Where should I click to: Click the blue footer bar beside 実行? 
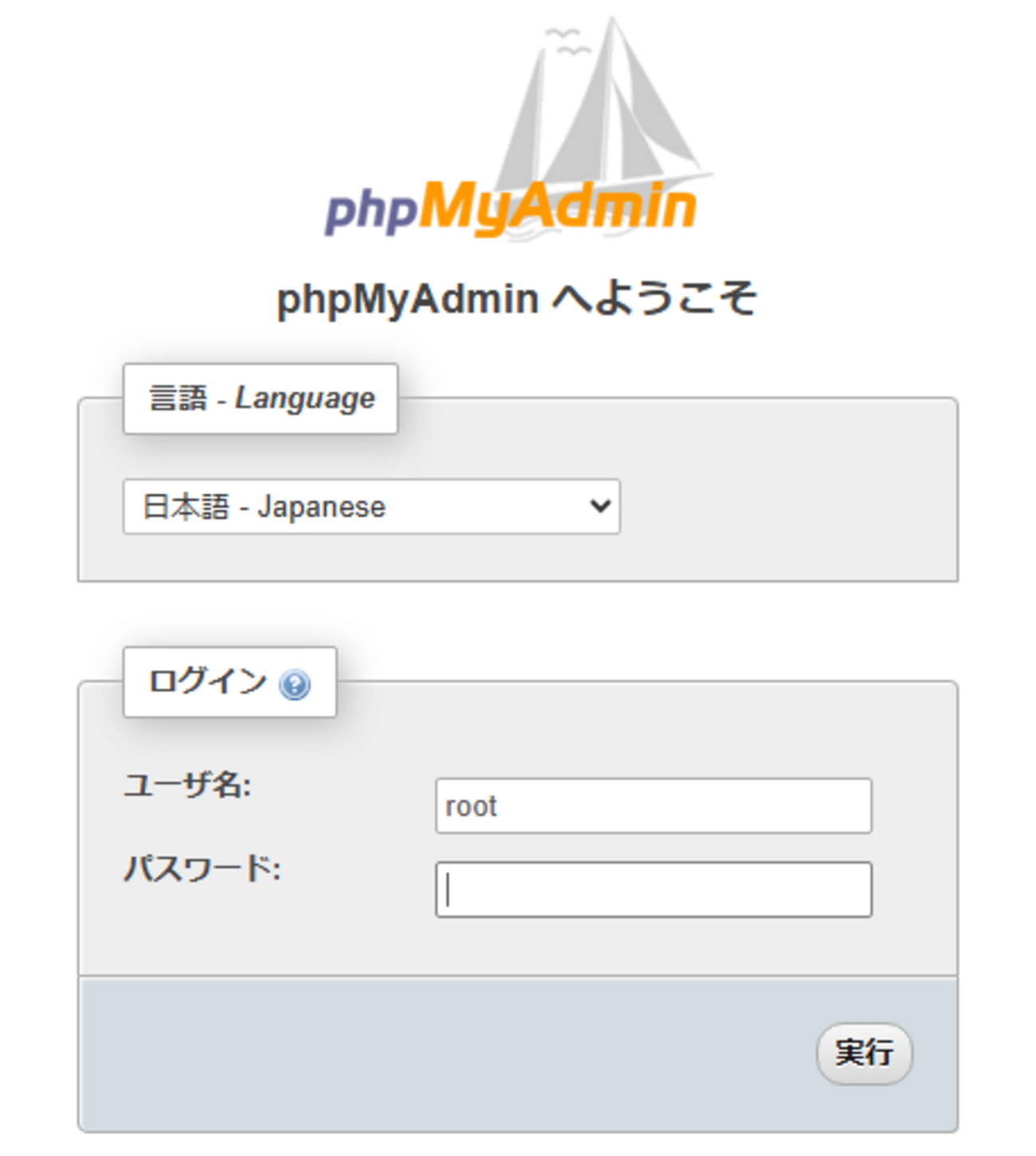coord(446,1053)
